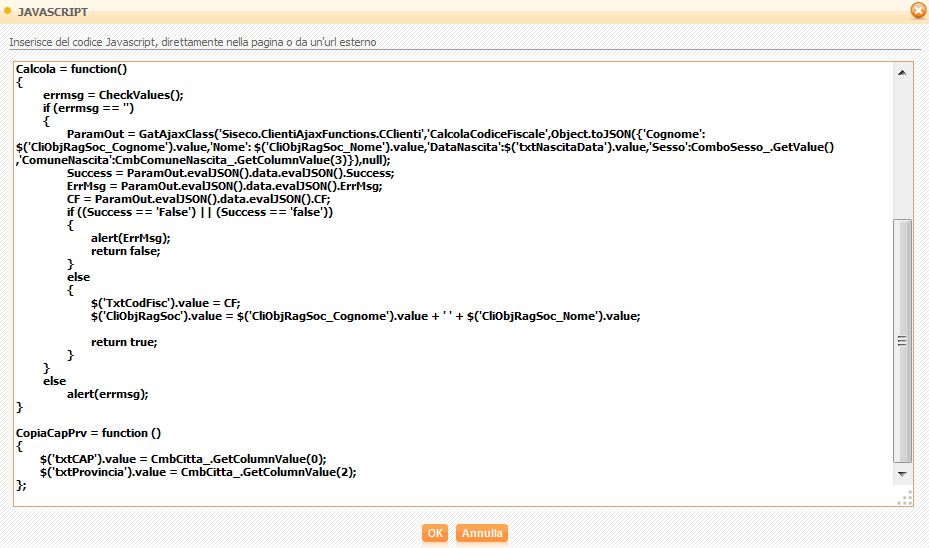This screenshot has width=929, height=548.
Task: Place the cursor on the "Calcola = function()" line
Action: 71,69
